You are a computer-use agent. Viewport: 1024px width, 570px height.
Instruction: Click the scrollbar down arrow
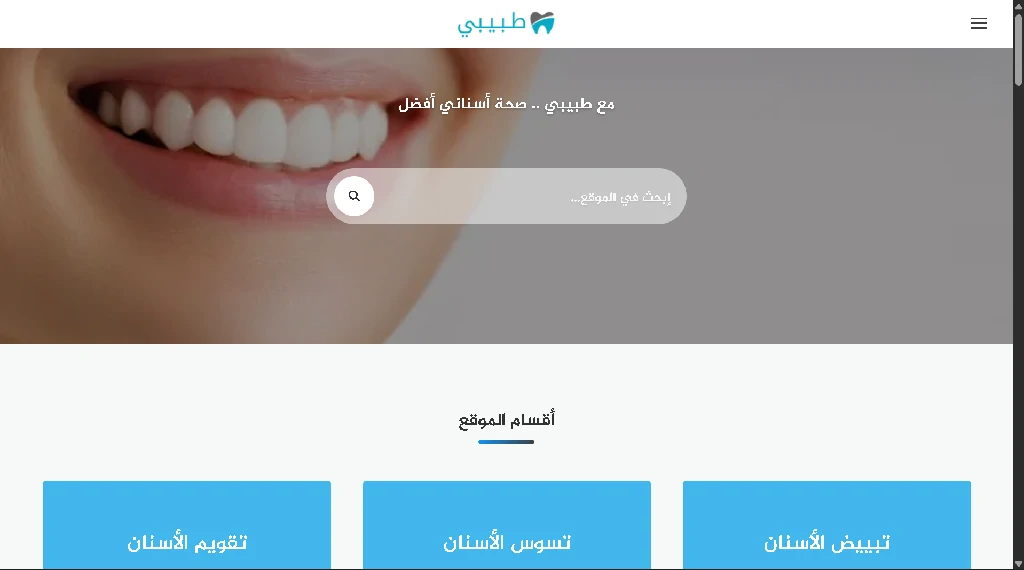pos(1018,564)
